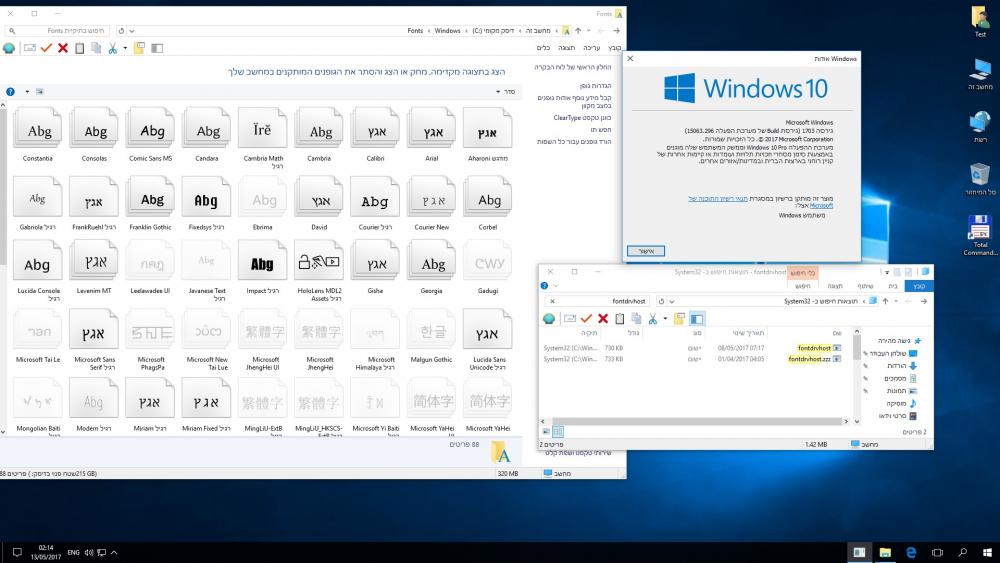Switch to the שיתוף tab in search window
Image resolution: width=1000 pixels, height=563 pixels.
tap(865, 286)
